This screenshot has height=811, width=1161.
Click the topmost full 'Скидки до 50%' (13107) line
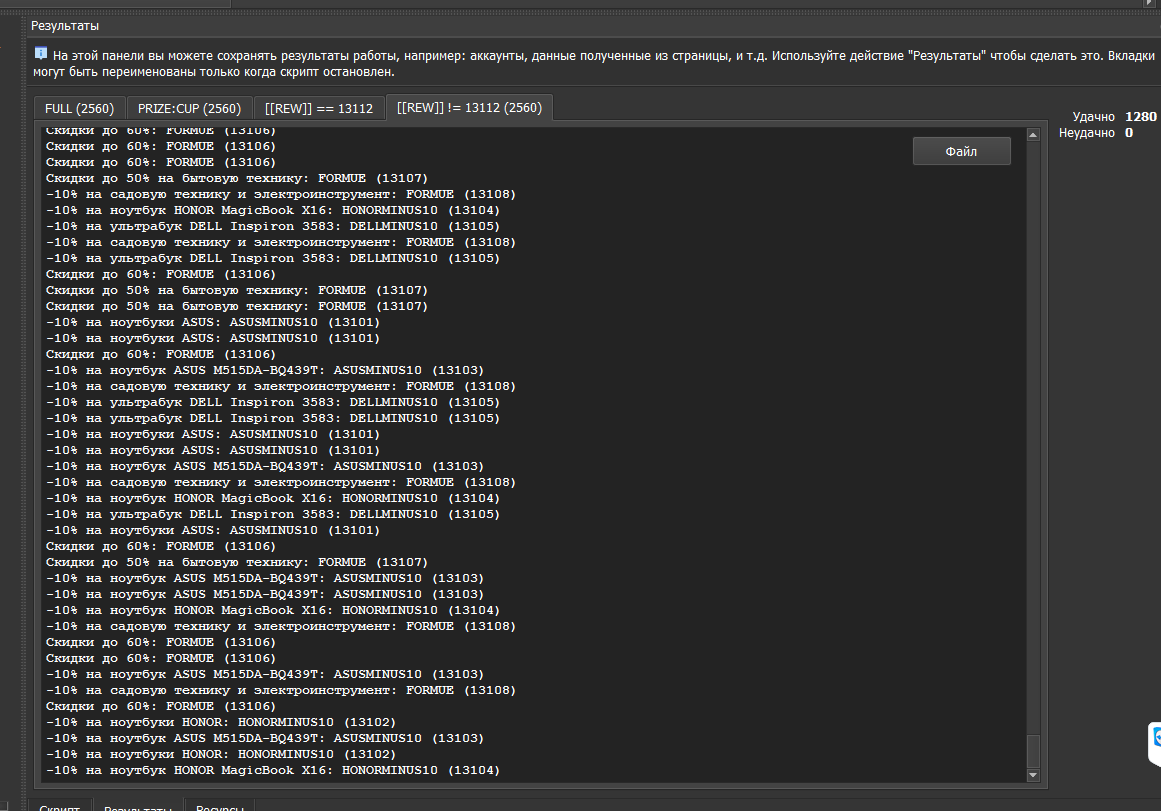(237, 178)
